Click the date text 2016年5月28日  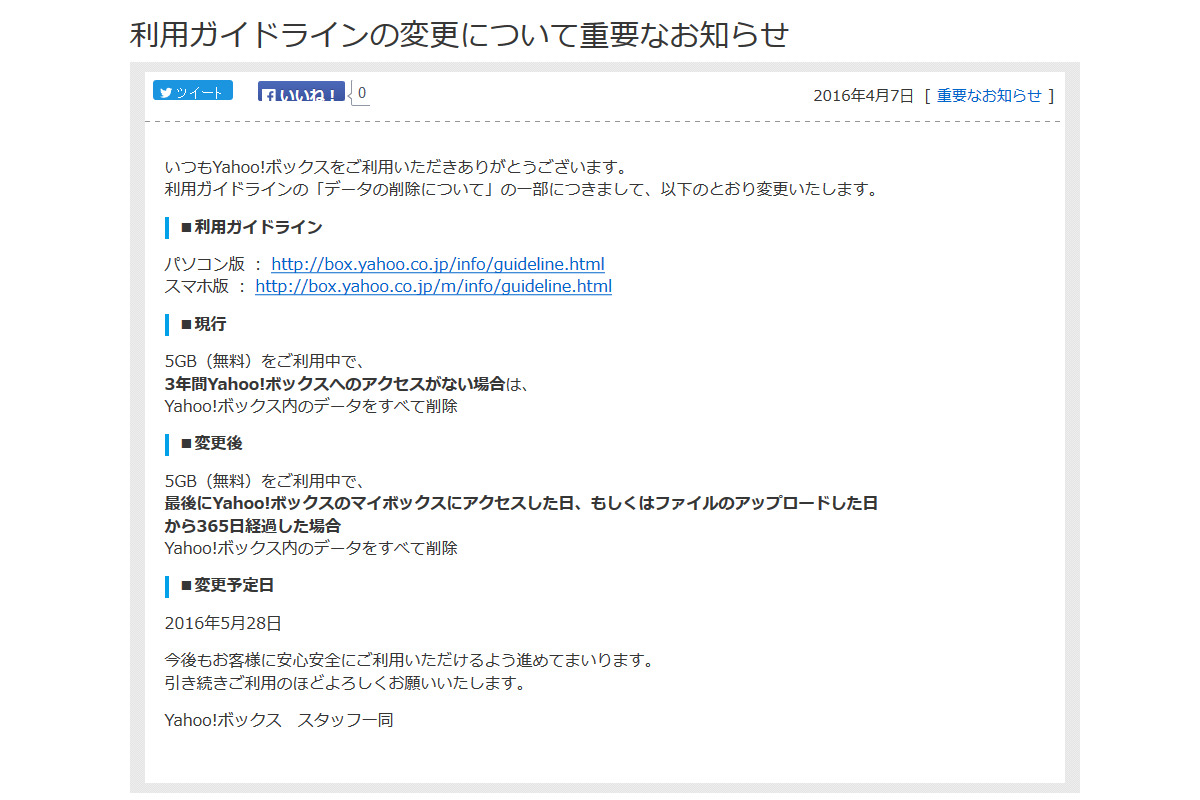[x=223, y=623]
